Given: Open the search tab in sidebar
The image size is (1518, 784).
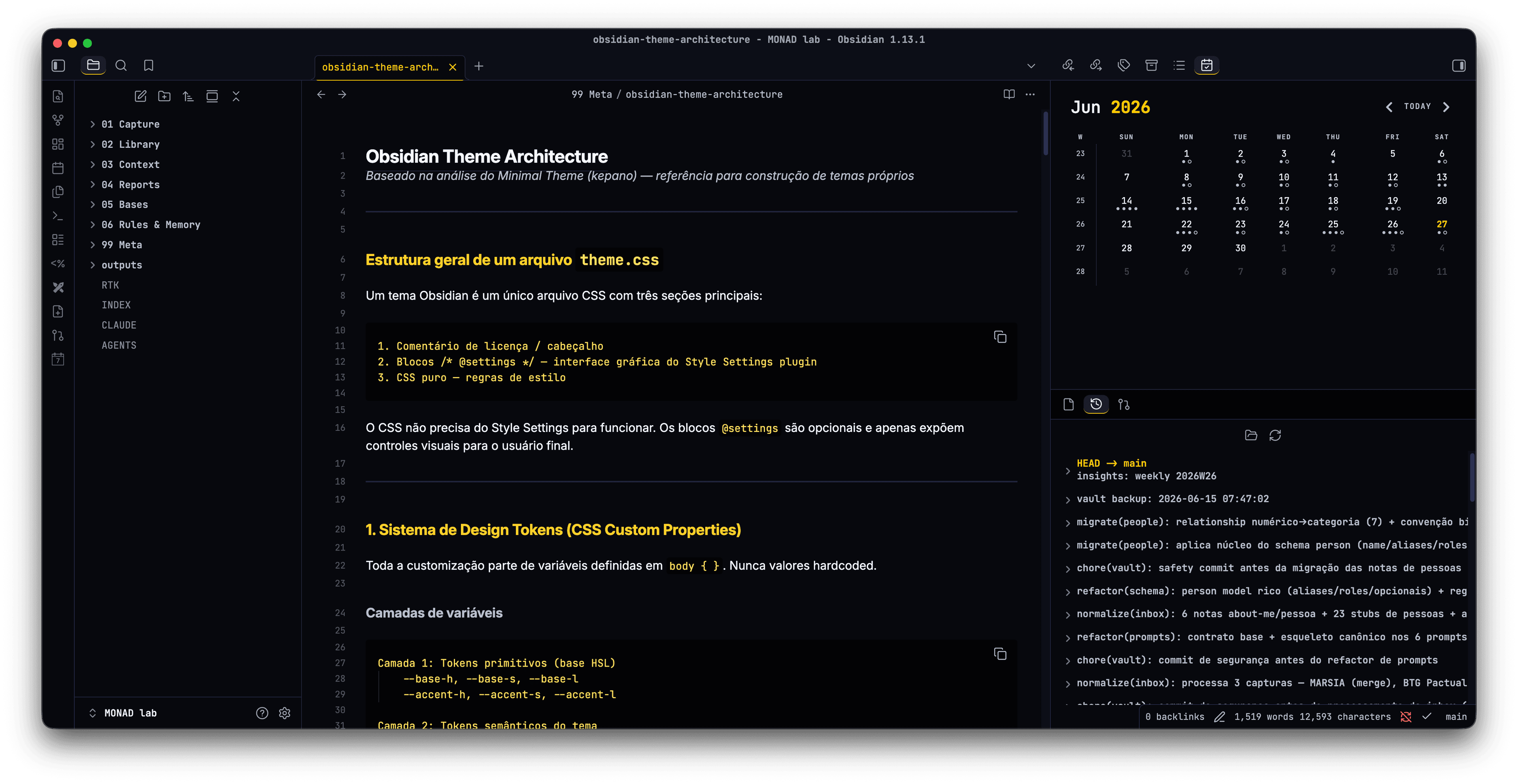Looking at the screenshot, I should (x=121, y=65).
